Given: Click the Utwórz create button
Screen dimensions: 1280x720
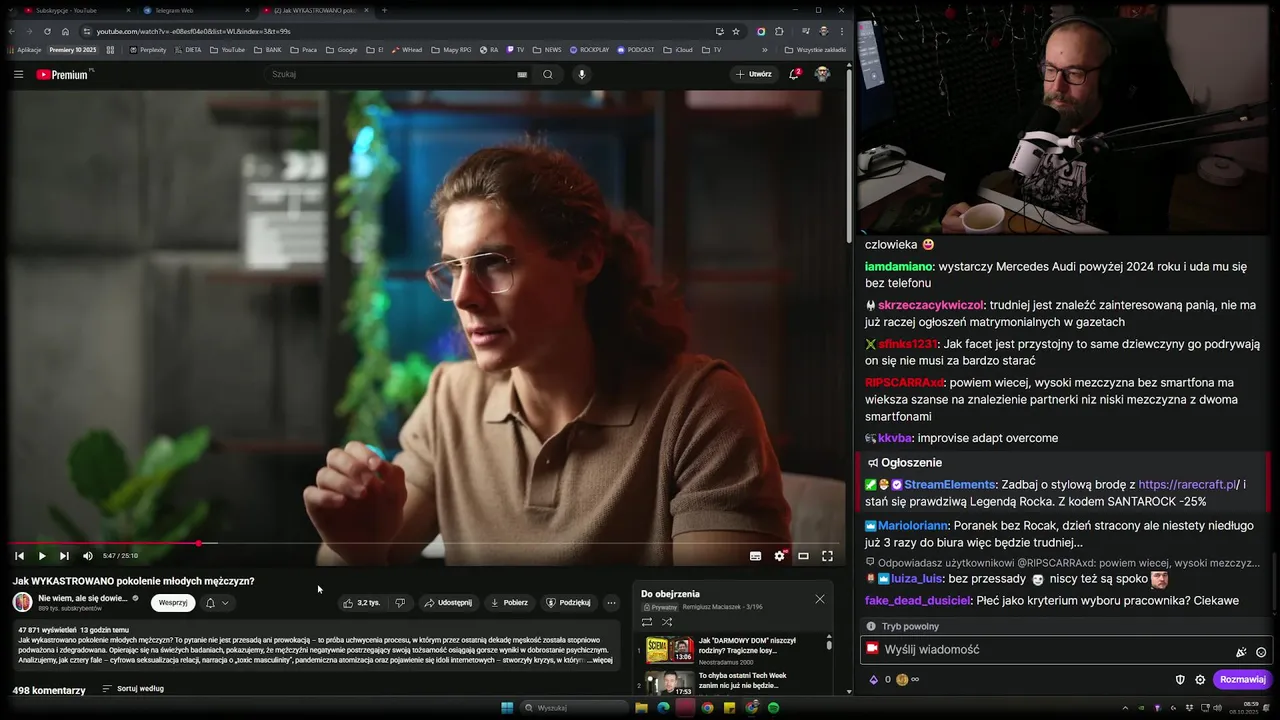Looking at the screenshot, I should point(754,74).
